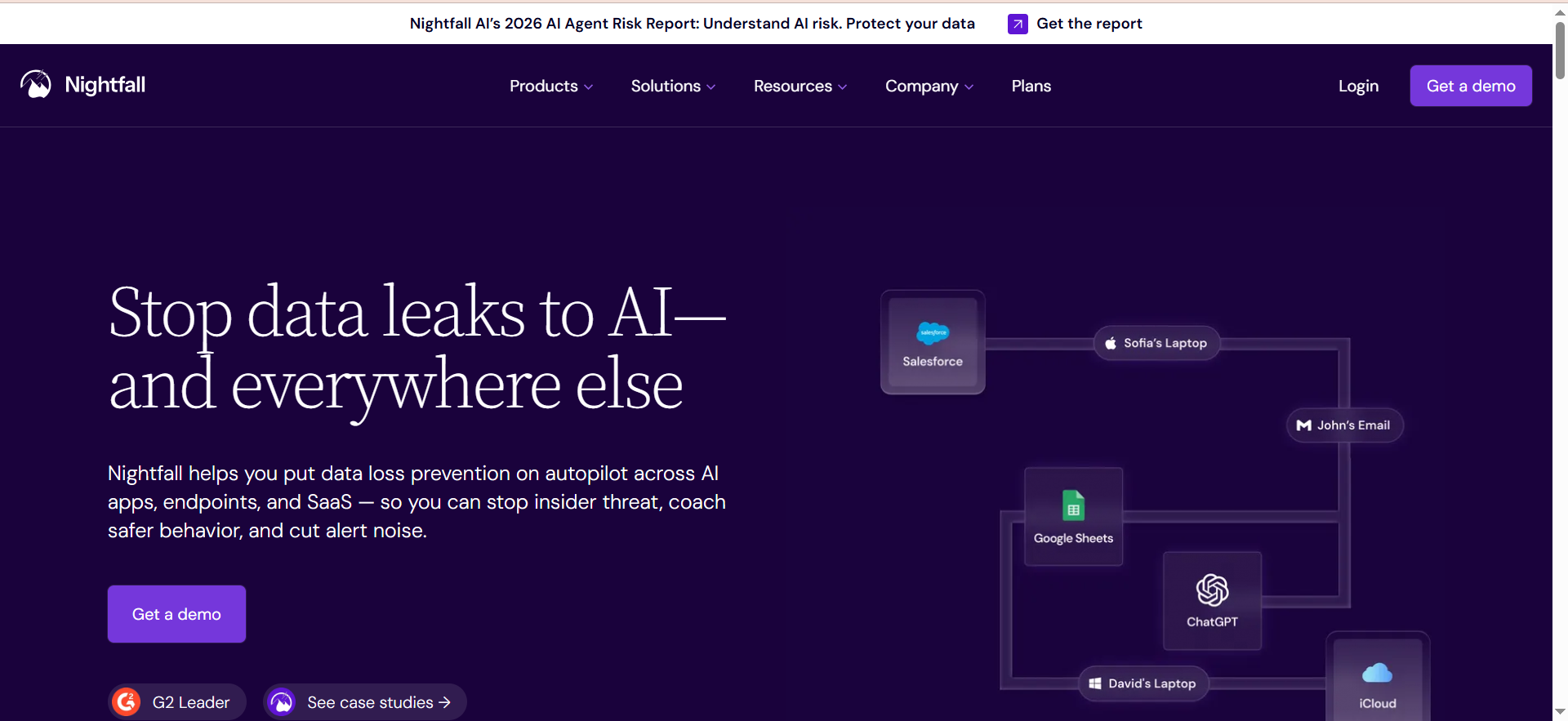Viewport: 1568px width, 721px height.
Task: Click the Gmail icon on John's Email
Action: (x=1304, y=425)
